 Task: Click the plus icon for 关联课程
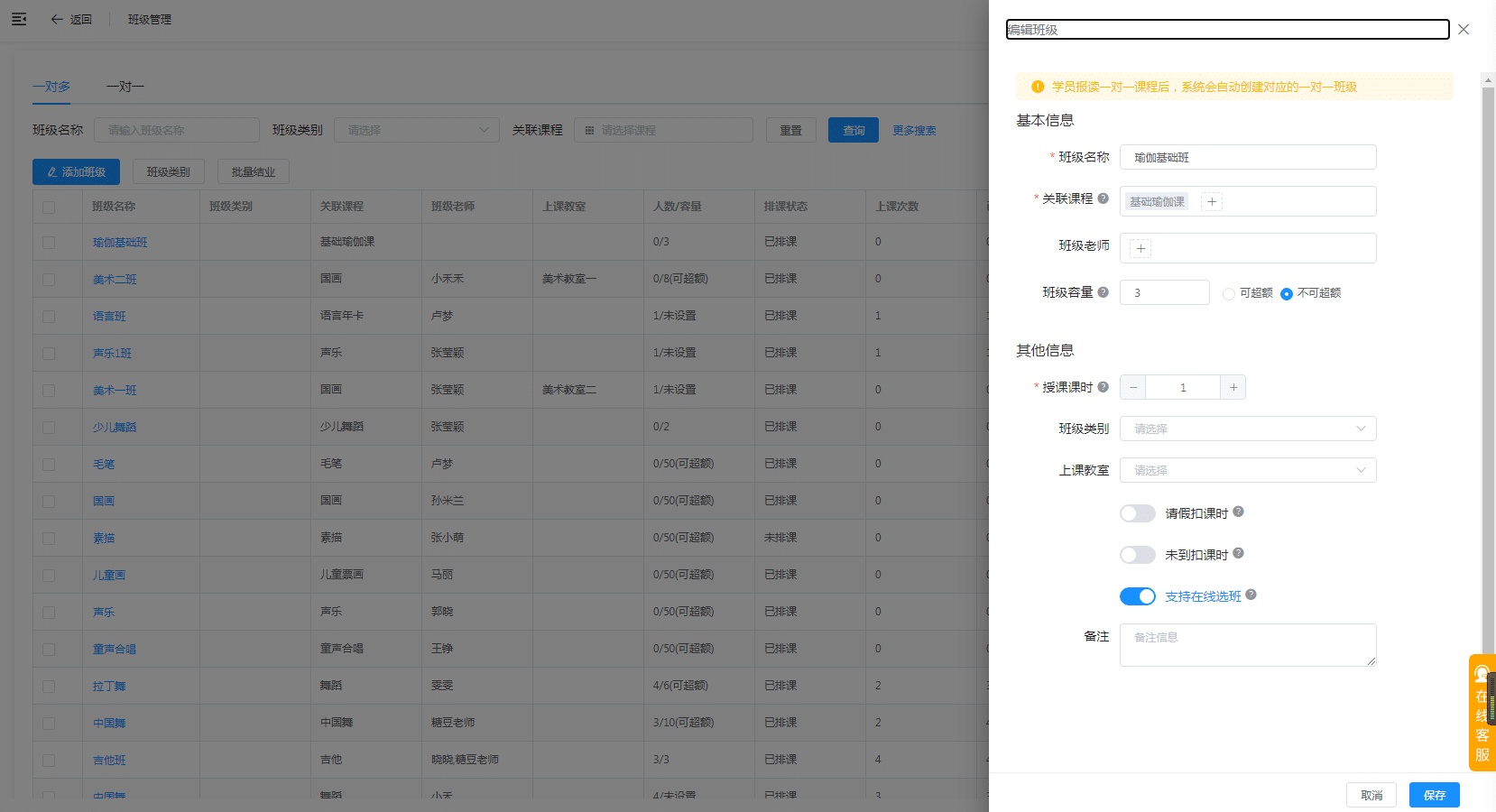(x=1212, y=202)
